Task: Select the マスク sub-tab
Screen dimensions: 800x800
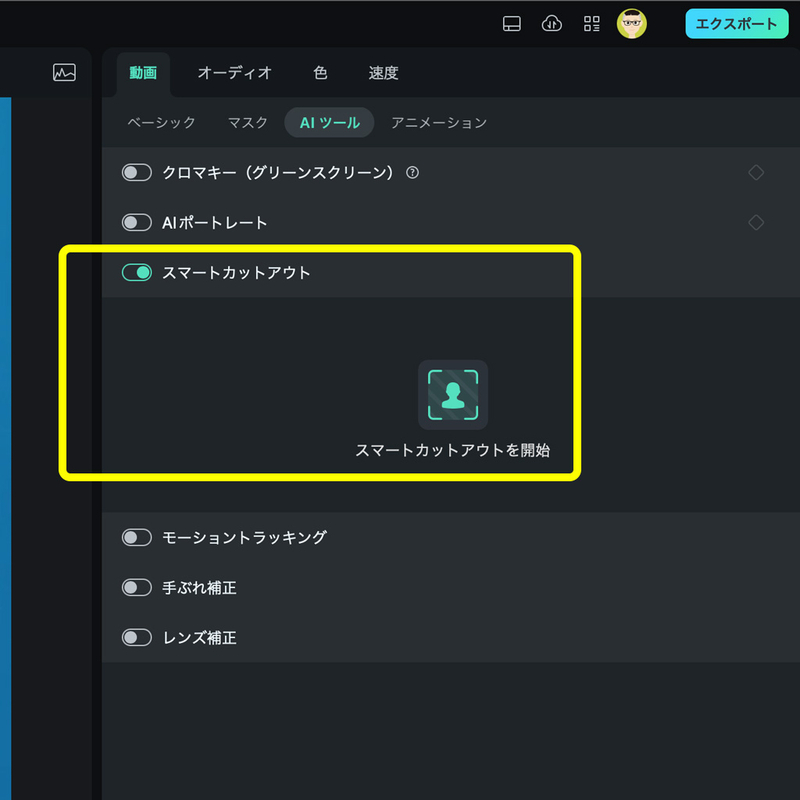Action: tap(247, 122)
